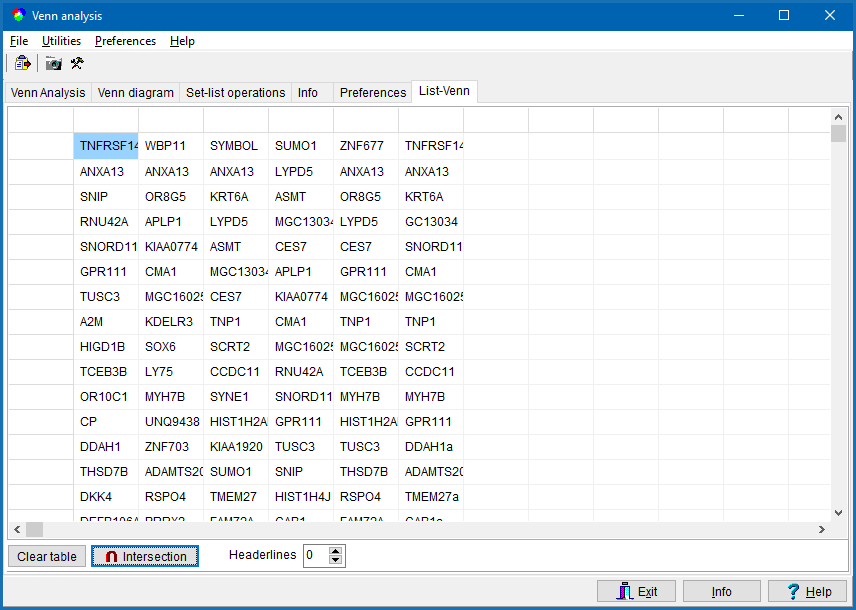This screenshot has height=610, width=856.
Task: Decrease the Headerlines value with down arrow
Action: pos(336,560)
